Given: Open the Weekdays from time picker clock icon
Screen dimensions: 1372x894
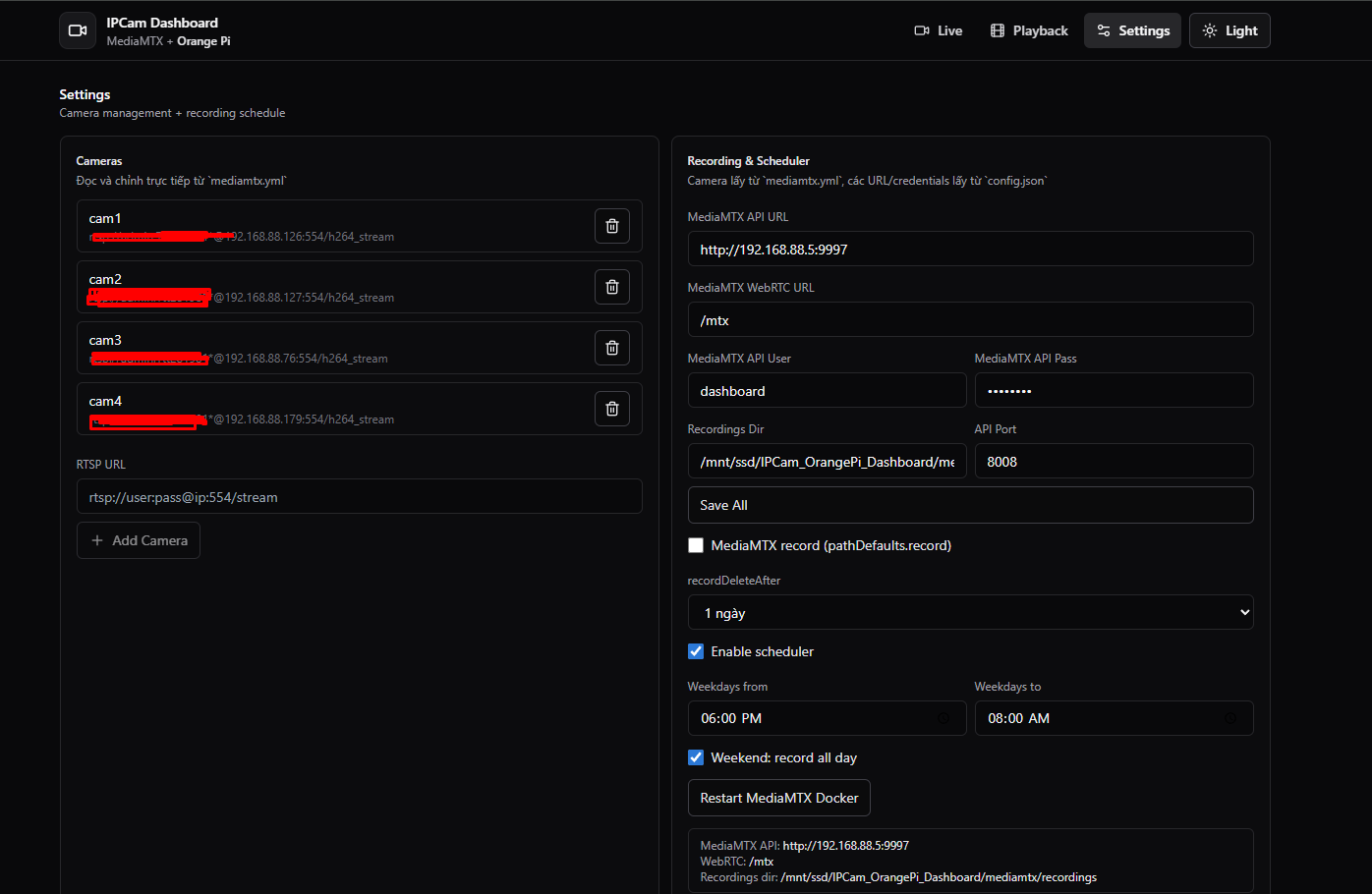Looking at the screenshot, I should [943, 718].
